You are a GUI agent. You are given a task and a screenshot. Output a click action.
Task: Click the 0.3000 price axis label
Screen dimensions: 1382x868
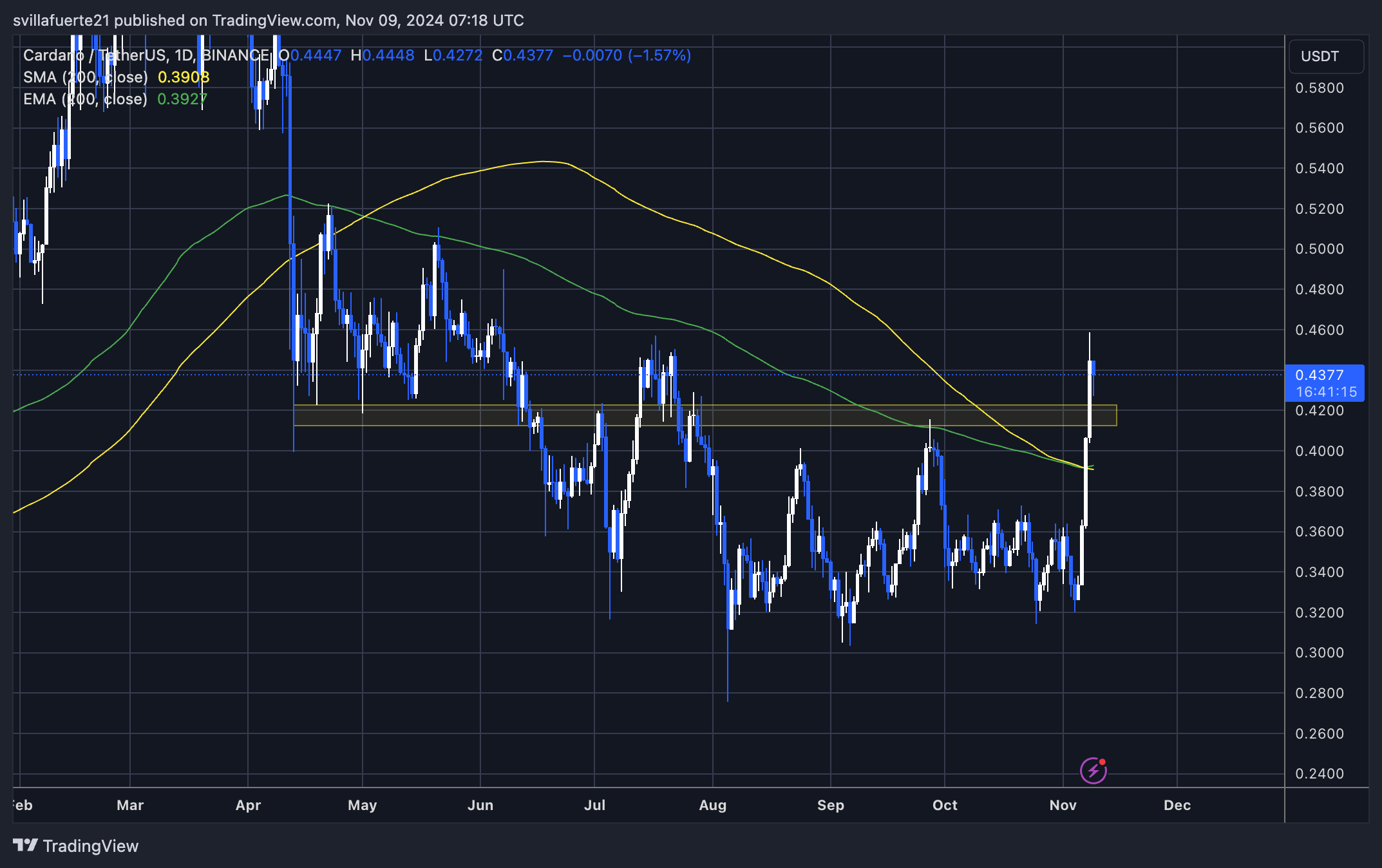(1320, 653)
